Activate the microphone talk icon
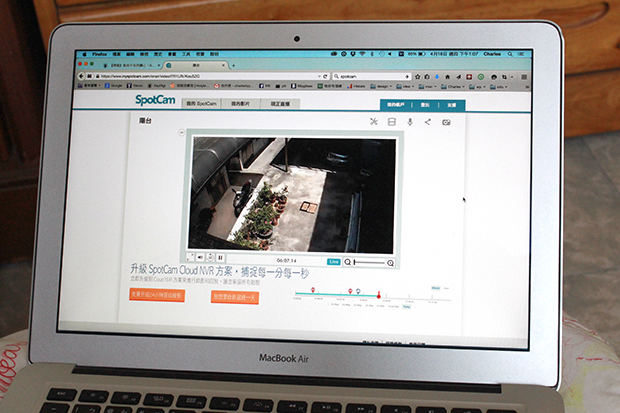This screenshot has width=620, height=413. 410,122
